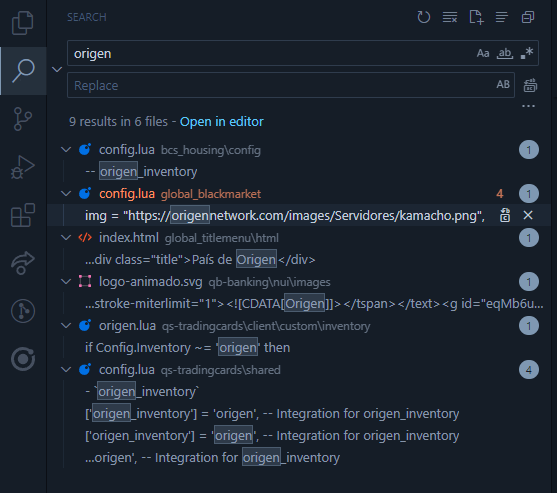Viewport: 557px width, 493px height.
Task: Click the bcs_housing config.lua file icon
Action: click(85, 150)
